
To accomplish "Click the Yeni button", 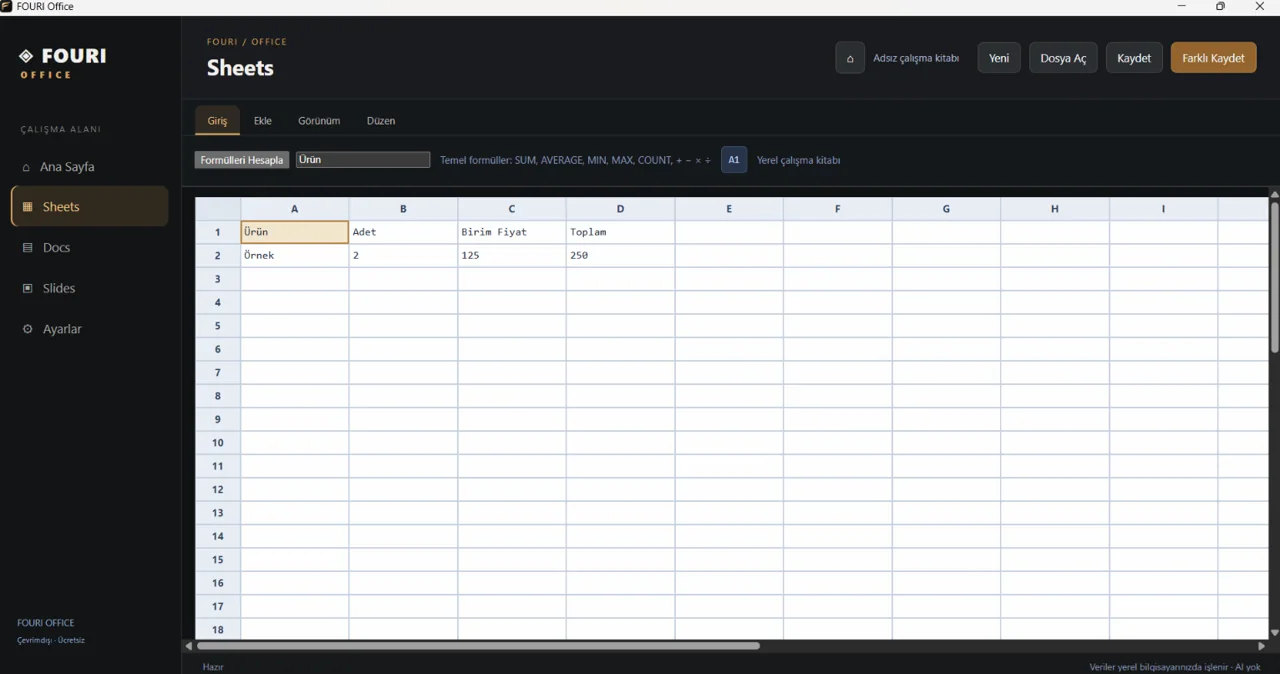I will 999,58.
